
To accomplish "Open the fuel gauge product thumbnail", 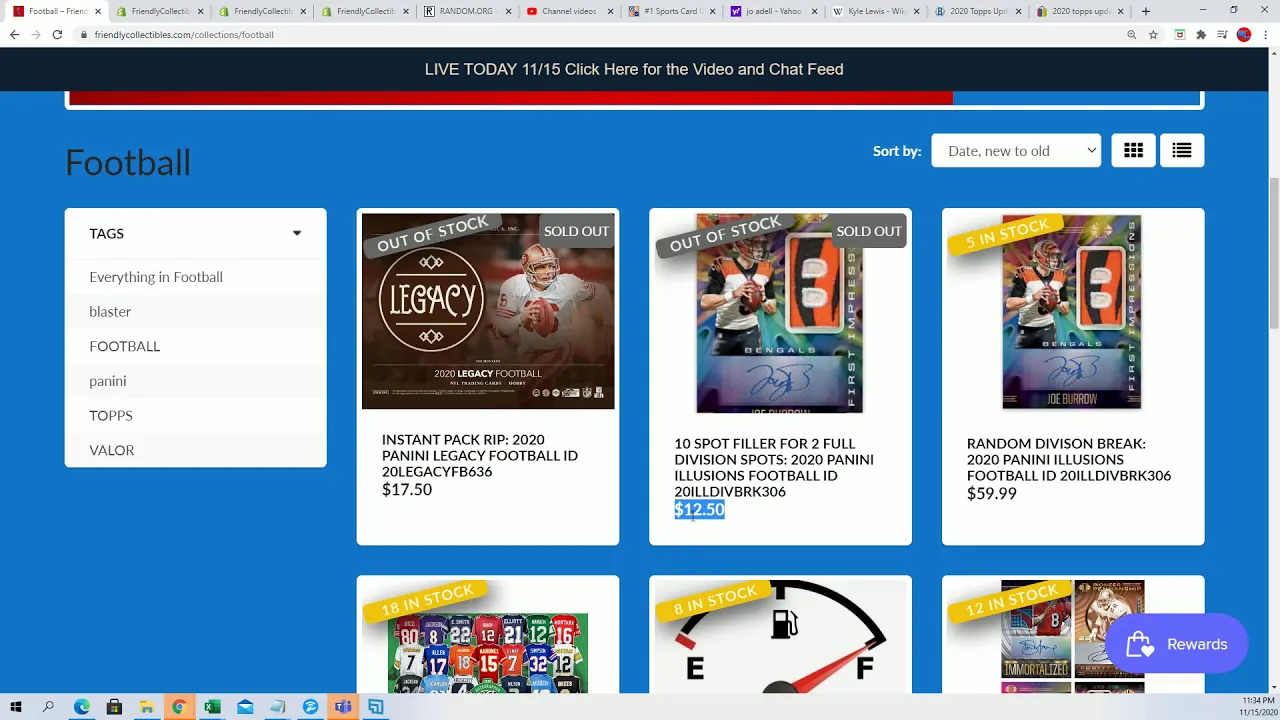I will pos(780,637).
